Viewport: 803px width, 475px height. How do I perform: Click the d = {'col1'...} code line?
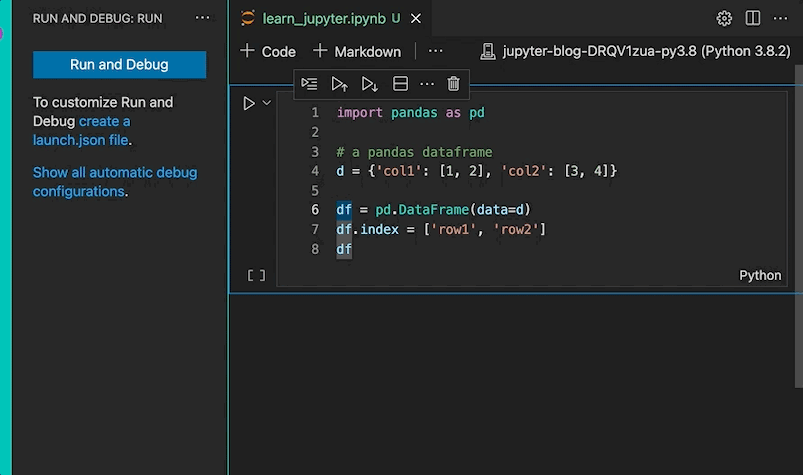pyautogui.click(x=476, y=171)
